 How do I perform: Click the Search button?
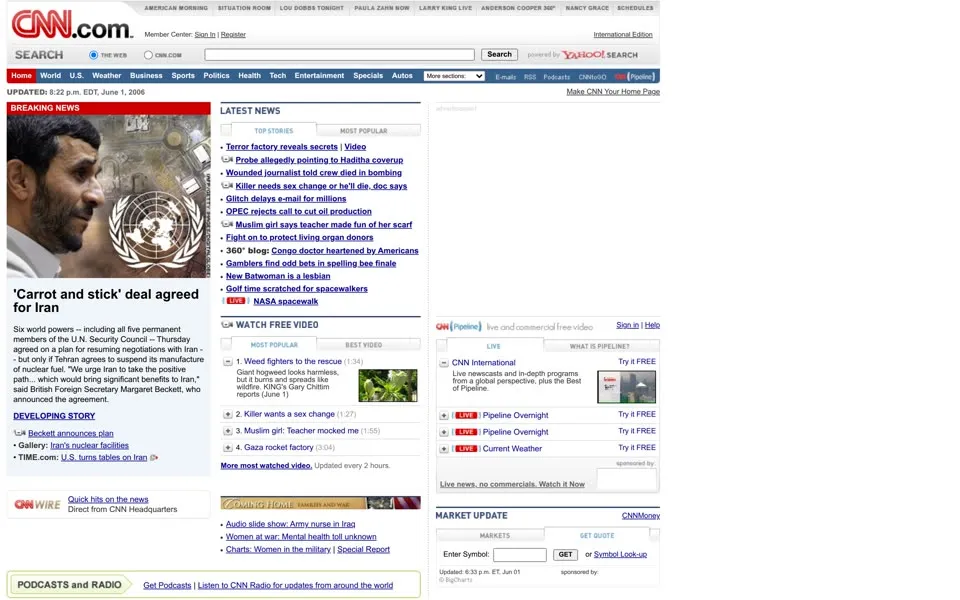[499, 54]
